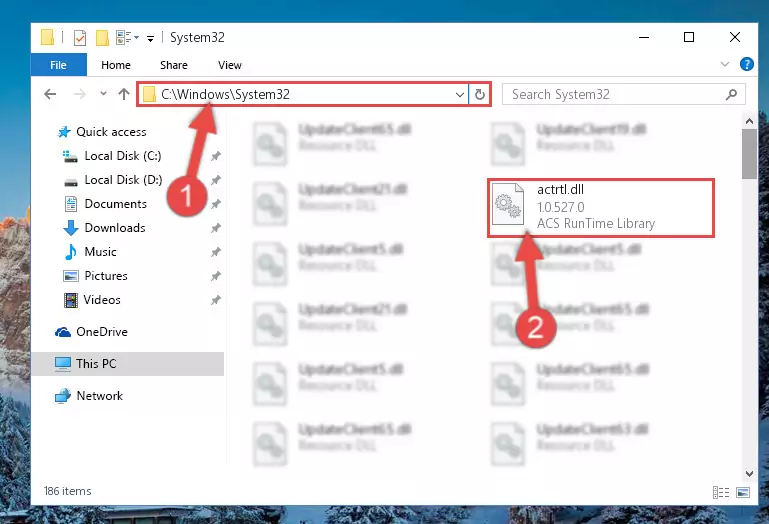This screenshot has width=769, height=524.
Task: Refresh the System32 folder view
Action: coord(480,94)
